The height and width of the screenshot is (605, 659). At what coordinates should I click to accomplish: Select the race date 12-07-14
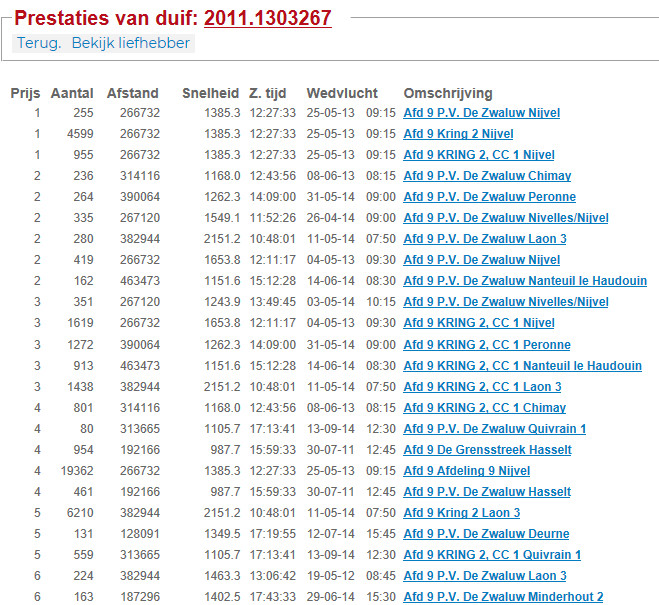[x=331, y=534]
